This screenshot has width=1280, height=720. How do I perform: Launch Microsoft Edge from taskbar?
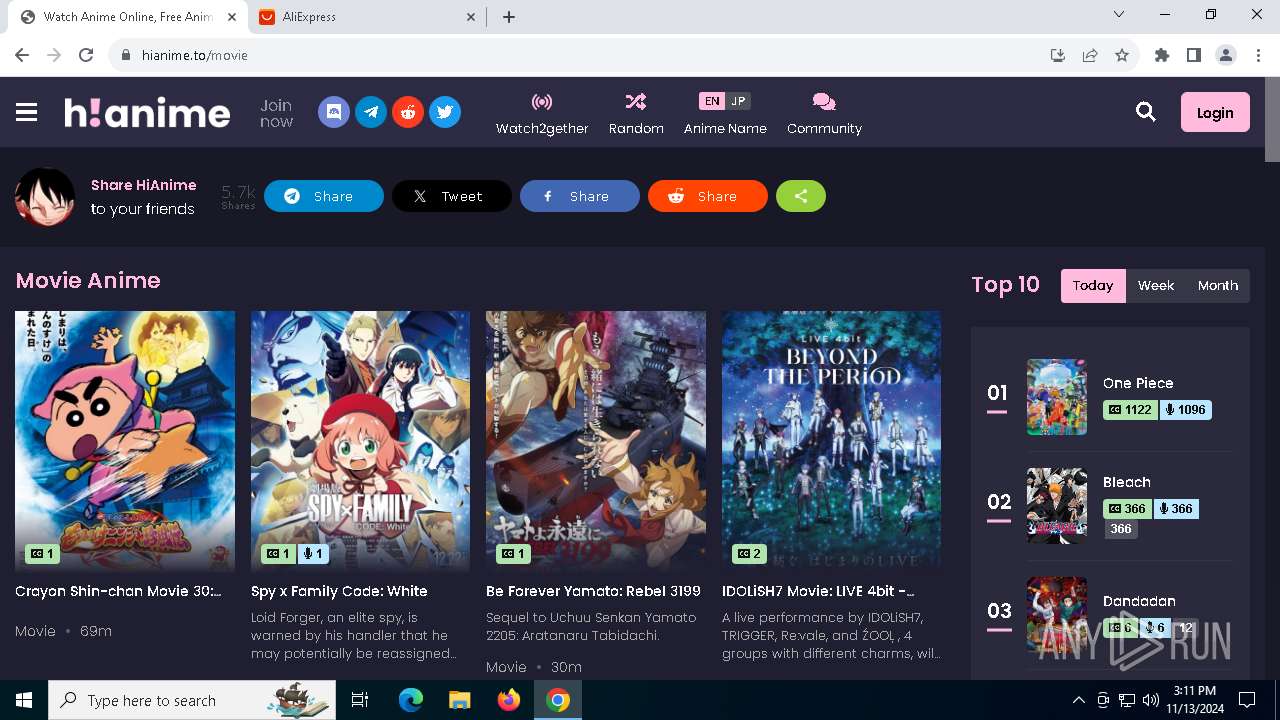coord(411,700)
